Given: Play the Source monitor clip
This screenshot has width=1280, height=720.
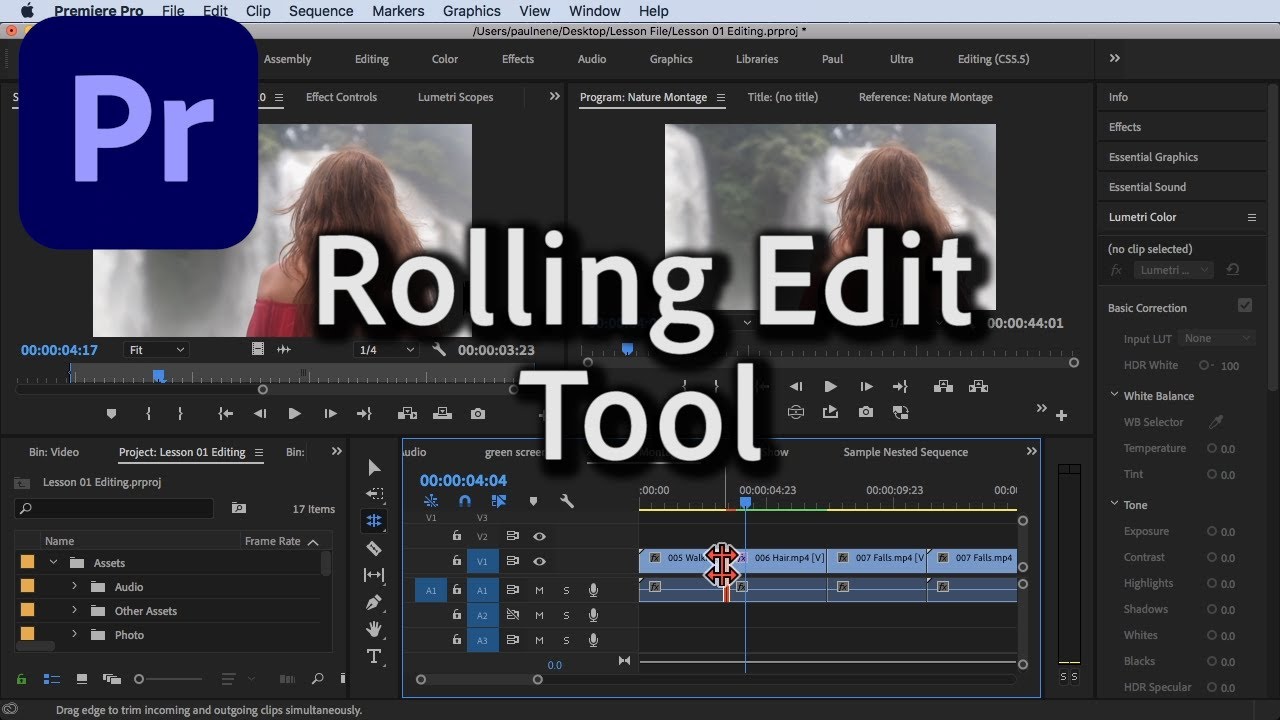Looking at the screenshot, I should click(x=294, y=413).
